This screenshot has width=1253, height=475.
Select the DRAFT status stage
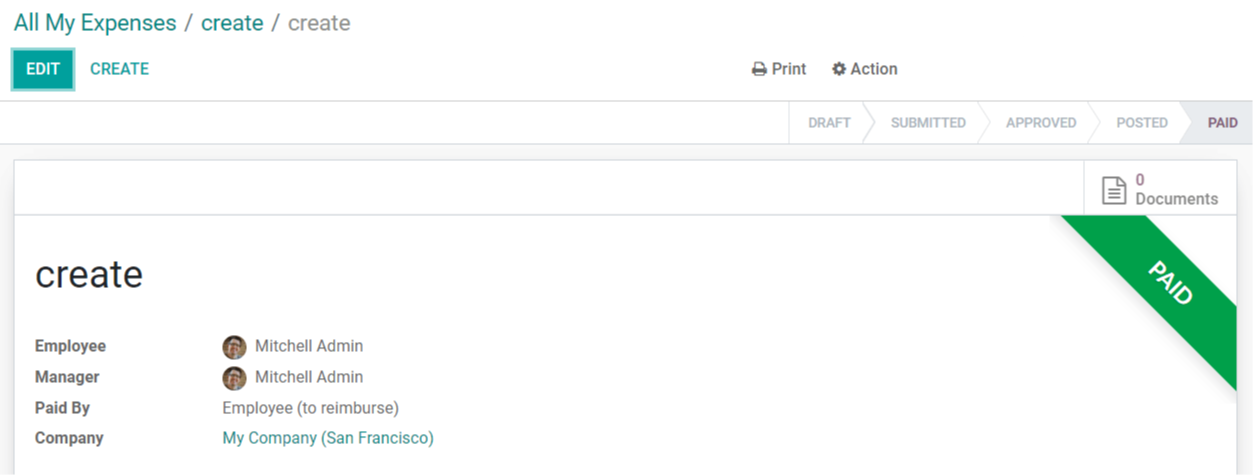829,123
